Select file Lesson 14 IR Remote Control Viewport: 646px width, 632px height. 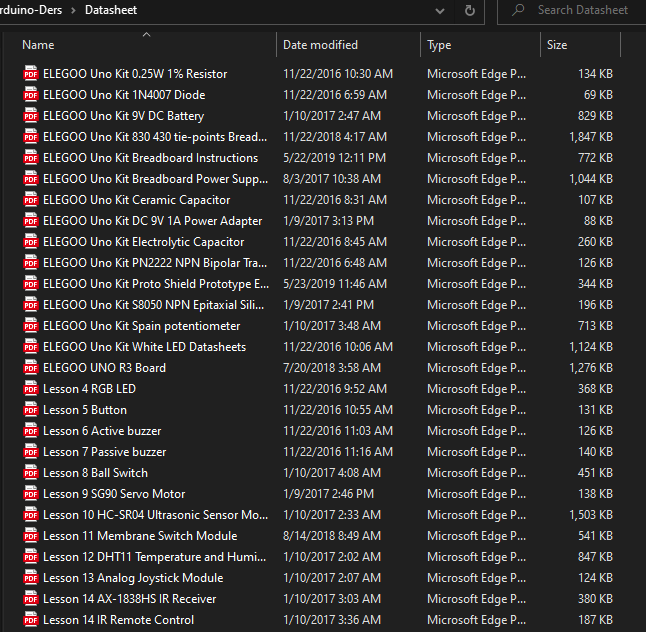point(118,620)
